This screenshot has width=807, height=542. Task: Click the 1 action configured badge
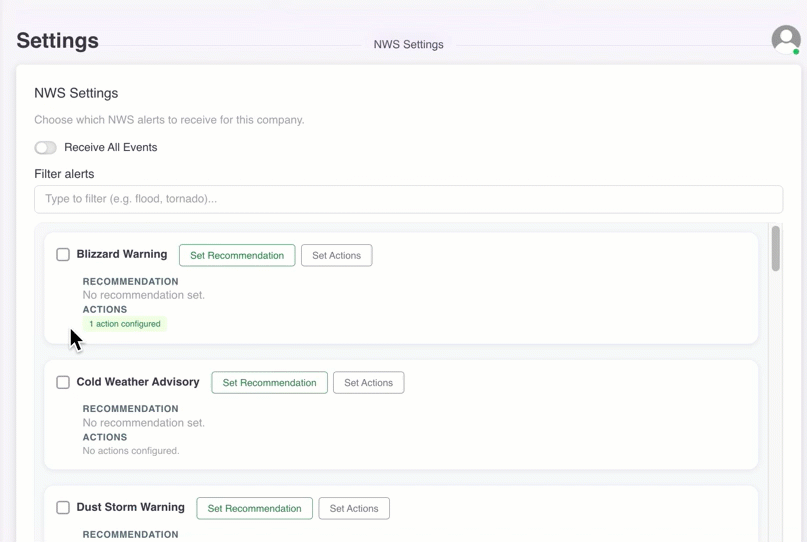coord(125,324)
